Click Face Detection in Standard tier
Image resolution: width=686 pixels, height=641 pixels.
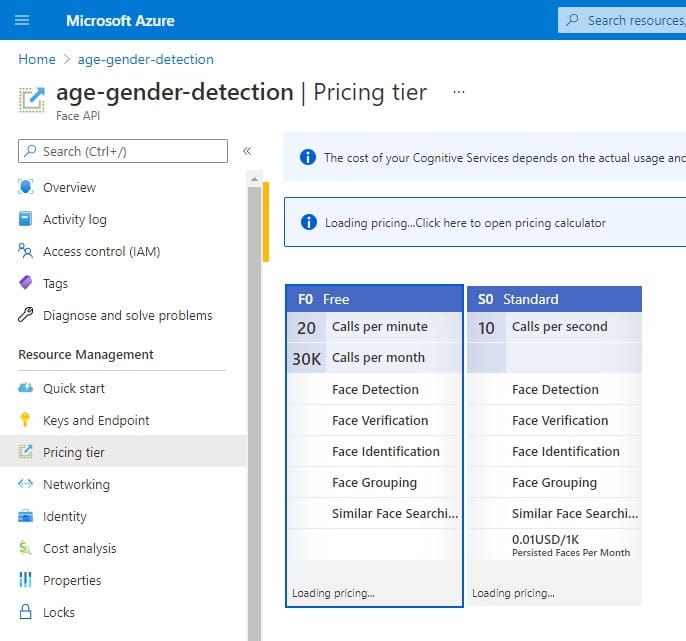point(555,389)
